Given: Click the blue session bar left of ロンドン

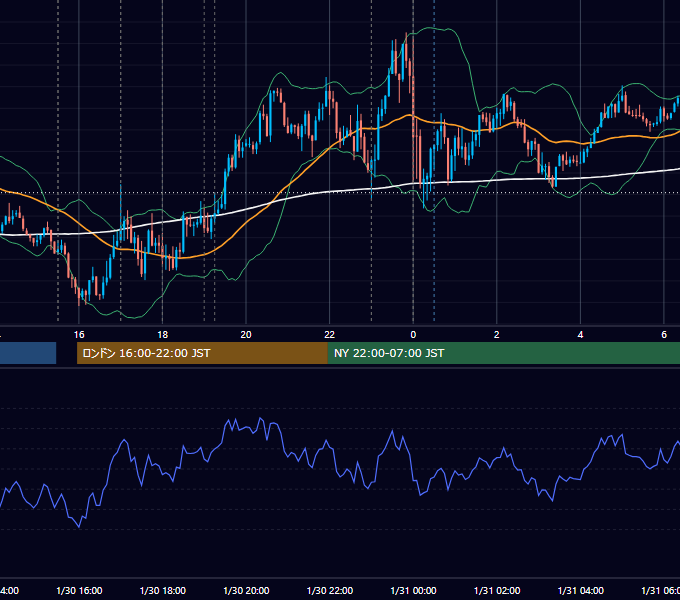Looking at the screenshot, I should pos(28,353).
